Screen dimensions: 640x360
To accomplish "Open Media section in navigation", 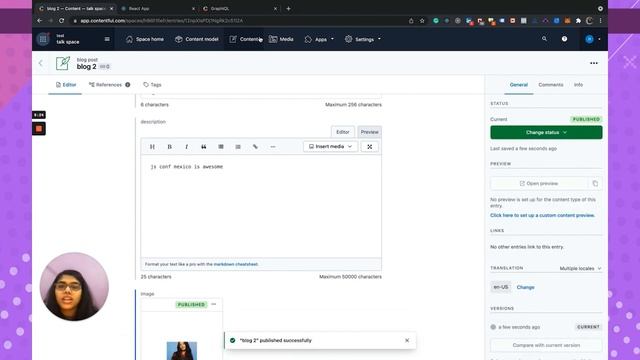I will pyautogui.click(x=281, y=39).
